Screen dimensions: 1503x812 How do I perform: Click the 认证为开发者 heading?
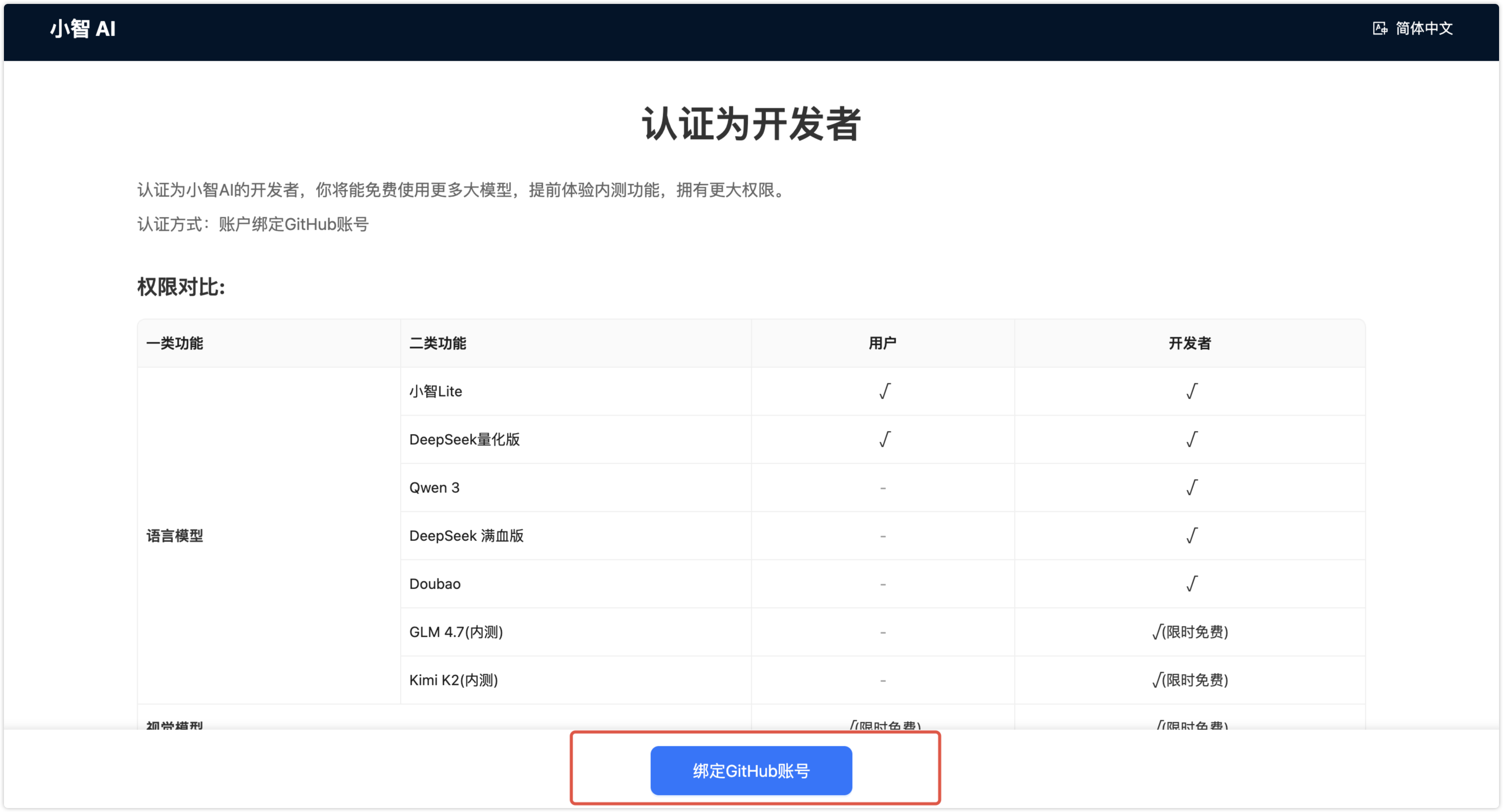coord(751,124)
